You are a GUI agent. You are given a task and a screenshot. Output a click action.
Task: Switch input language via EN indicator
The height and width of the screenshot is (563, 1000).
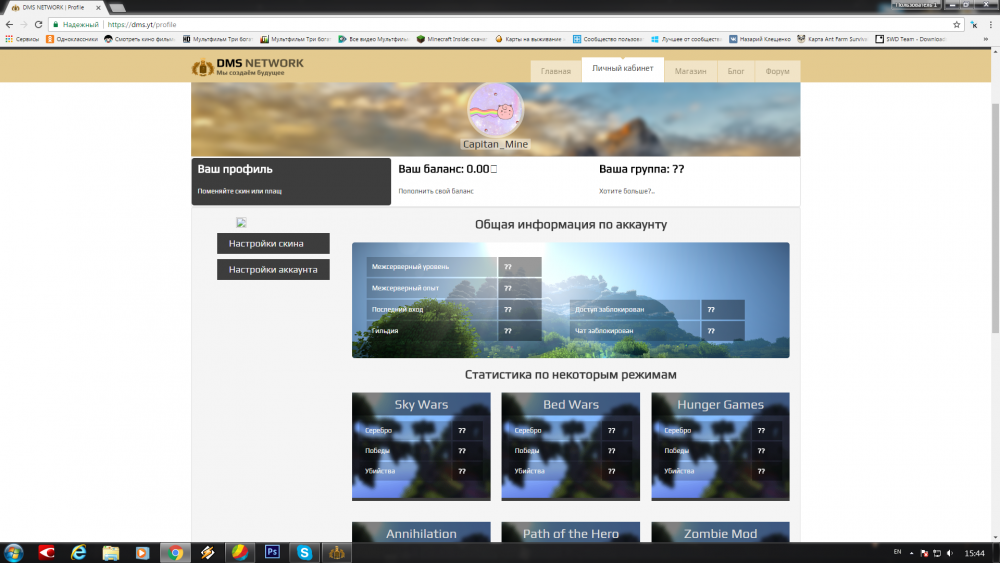(x=896, y=552)
